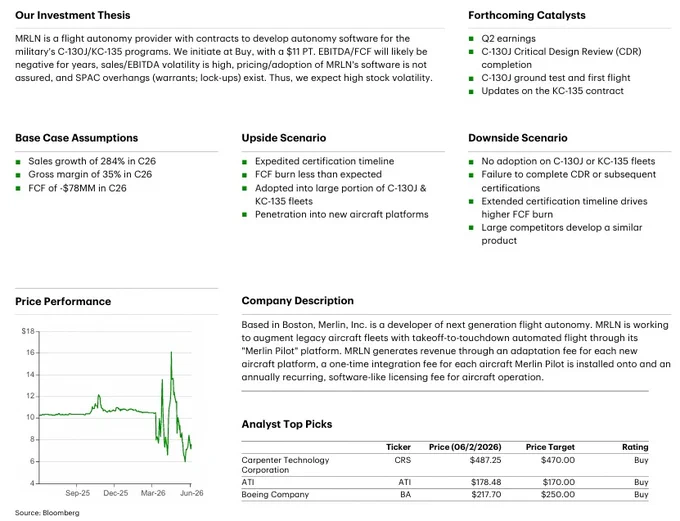Viewport: 680px width, 521px height.
Task: Click the 'ATI' ticker cell
Action: (404, 482)
